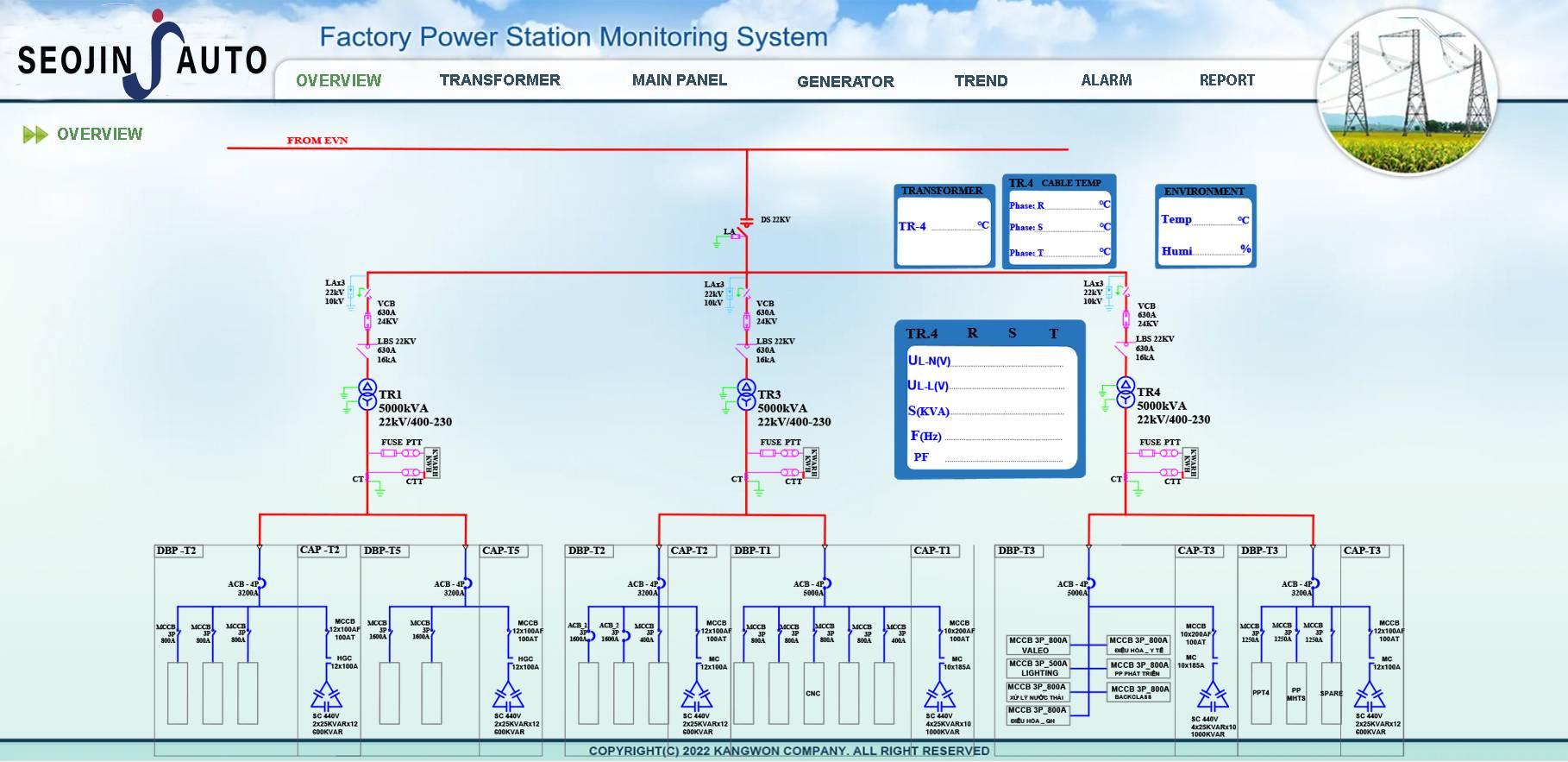Screen dimensions: 1568x762
Task: Select the PPT4 load box
Action: coord(1261,693)
